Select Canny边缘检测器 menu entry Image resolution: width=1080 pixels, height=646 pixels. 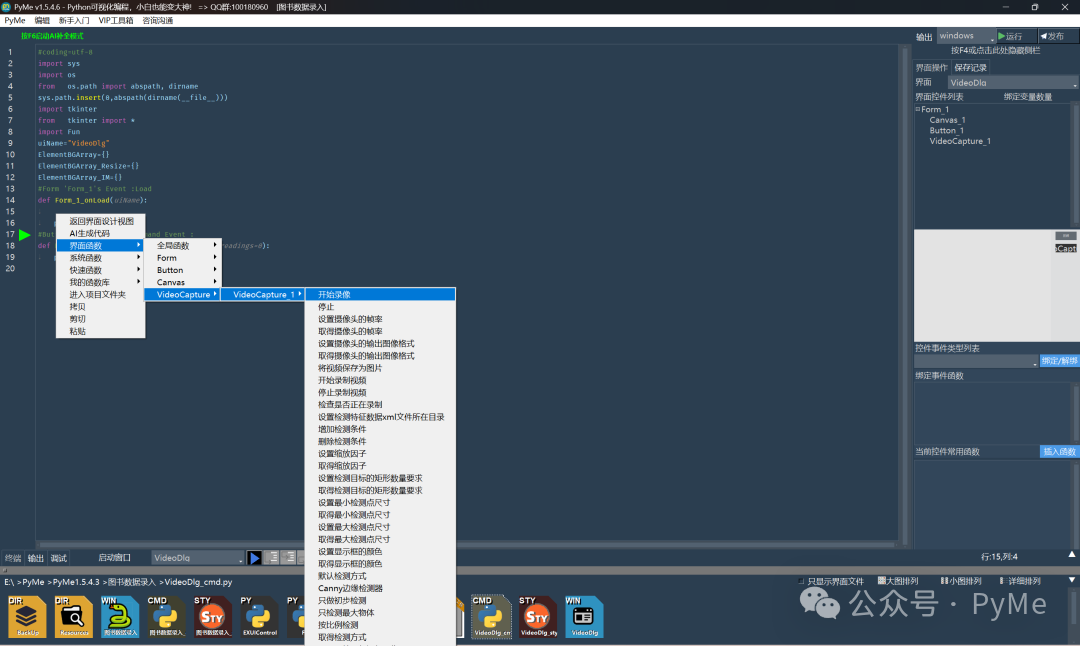pyautogui.click(x=380, y=588)
